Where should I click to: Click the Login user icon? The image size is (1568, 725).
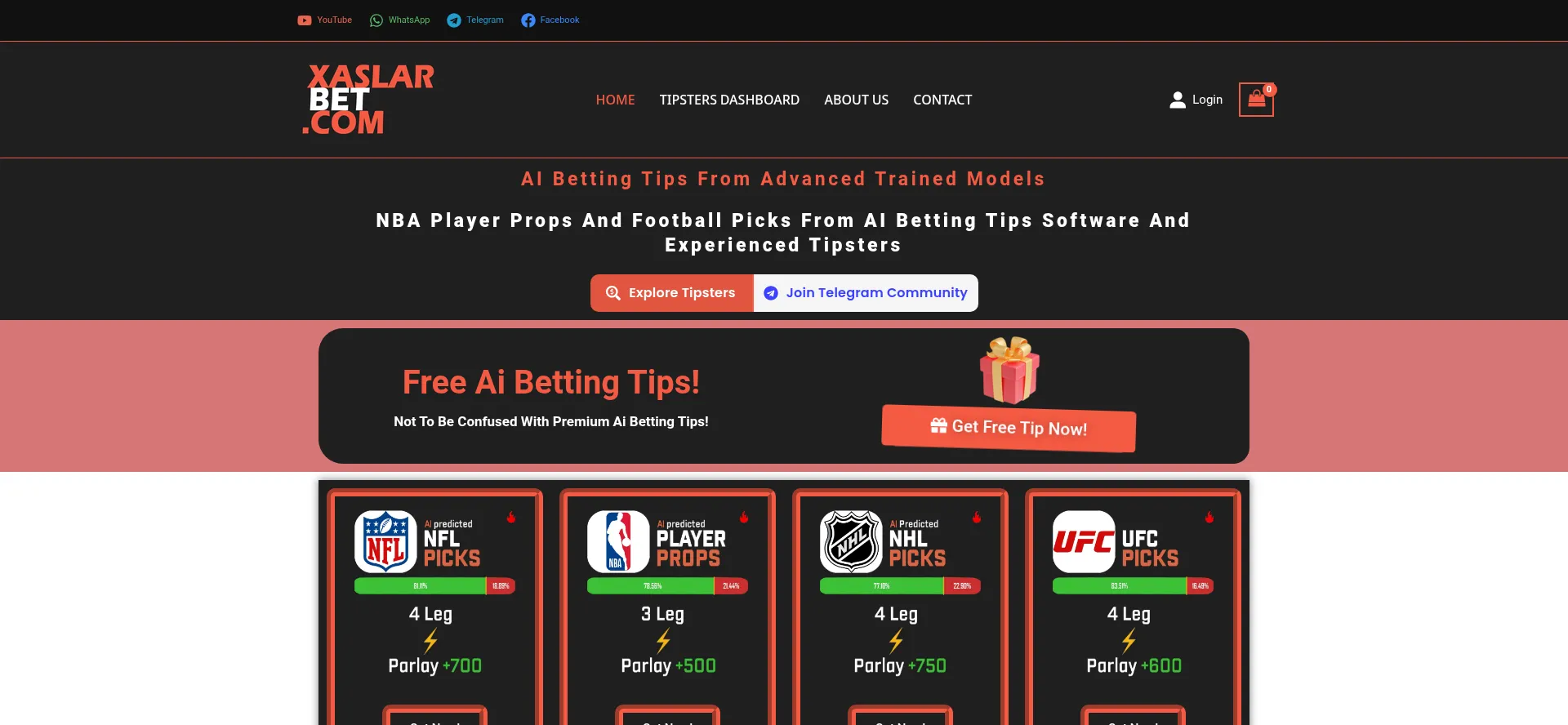[1178, 100]
